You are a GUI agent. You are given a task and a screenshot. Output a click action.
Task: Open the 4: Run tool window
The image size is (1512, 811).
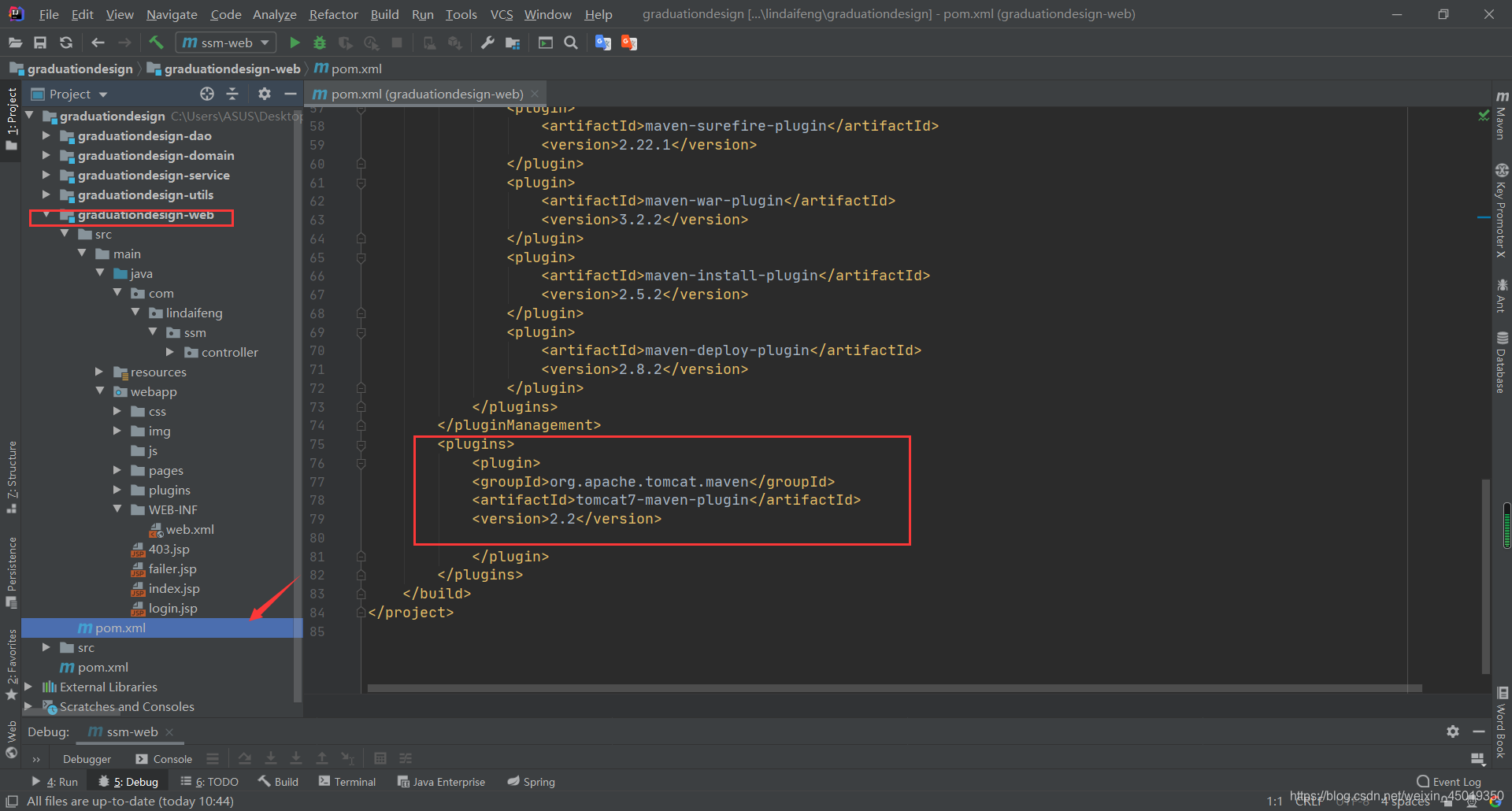click(x=55, y=782)
